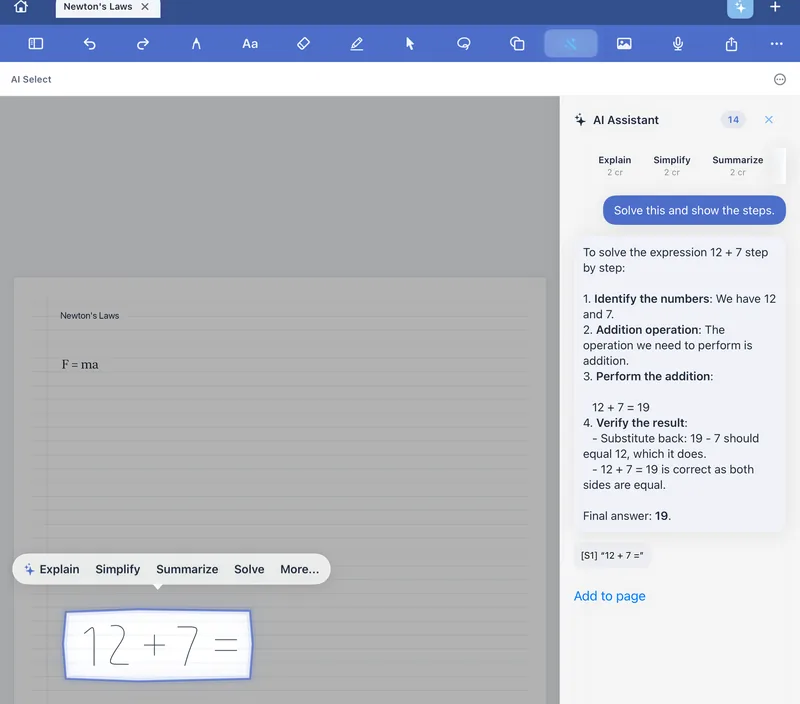
Task: Select the Aa text tool
Action: pyautogui.click(x=250, y=44)
